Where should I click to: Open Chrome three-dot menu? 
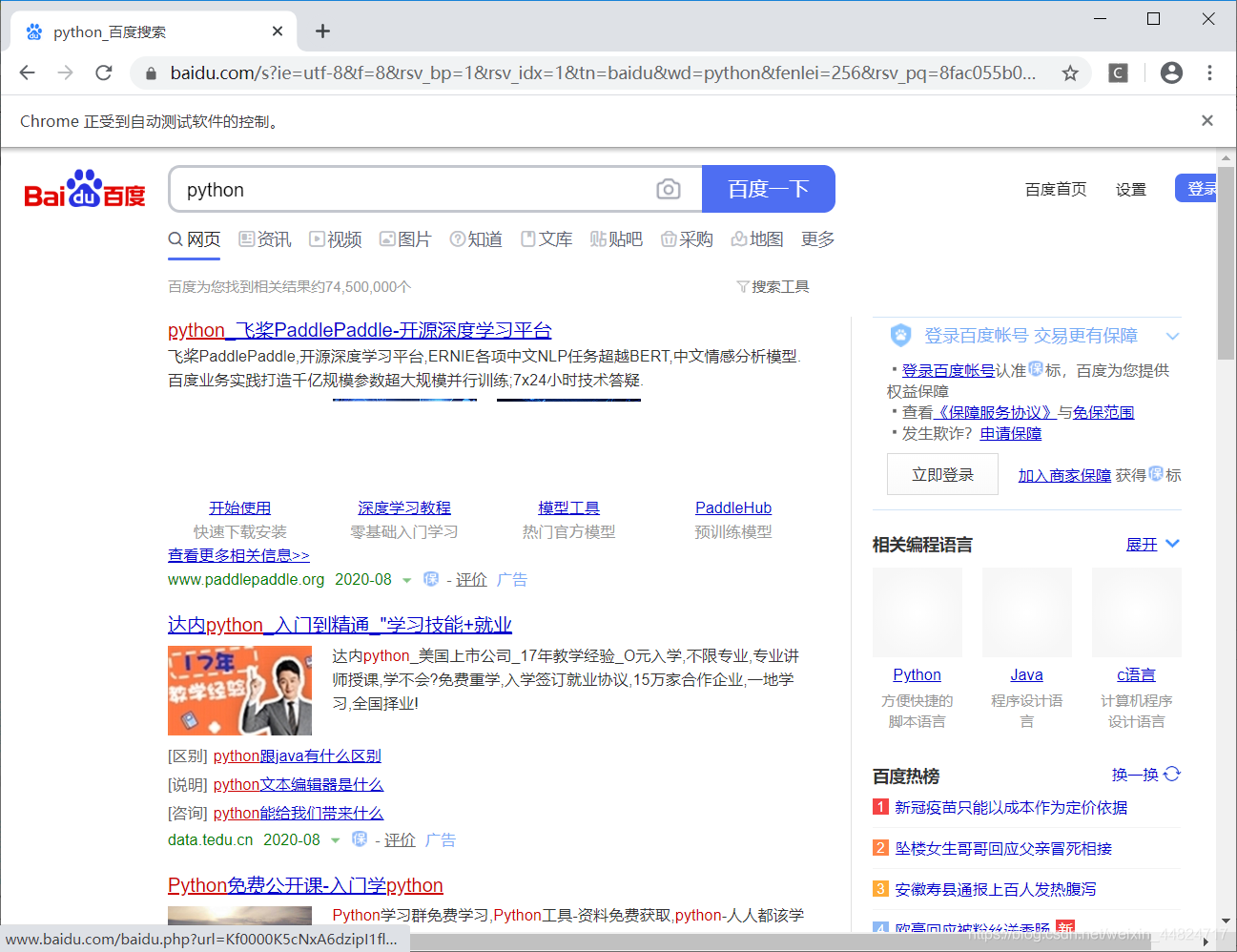pos(1209,72)
